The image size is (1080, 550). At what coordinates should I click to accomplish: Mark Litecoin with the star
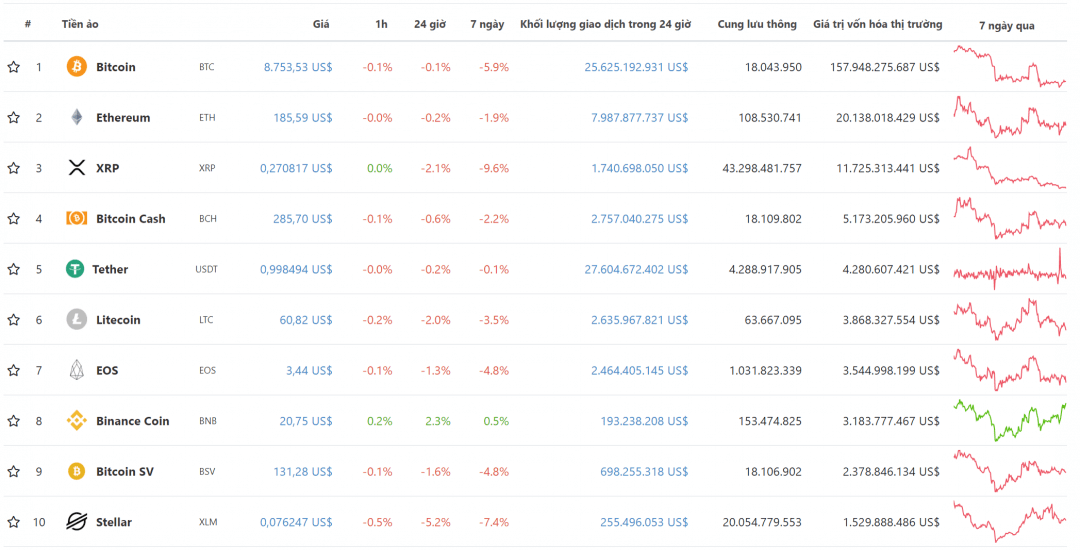(x=14, y=319)
